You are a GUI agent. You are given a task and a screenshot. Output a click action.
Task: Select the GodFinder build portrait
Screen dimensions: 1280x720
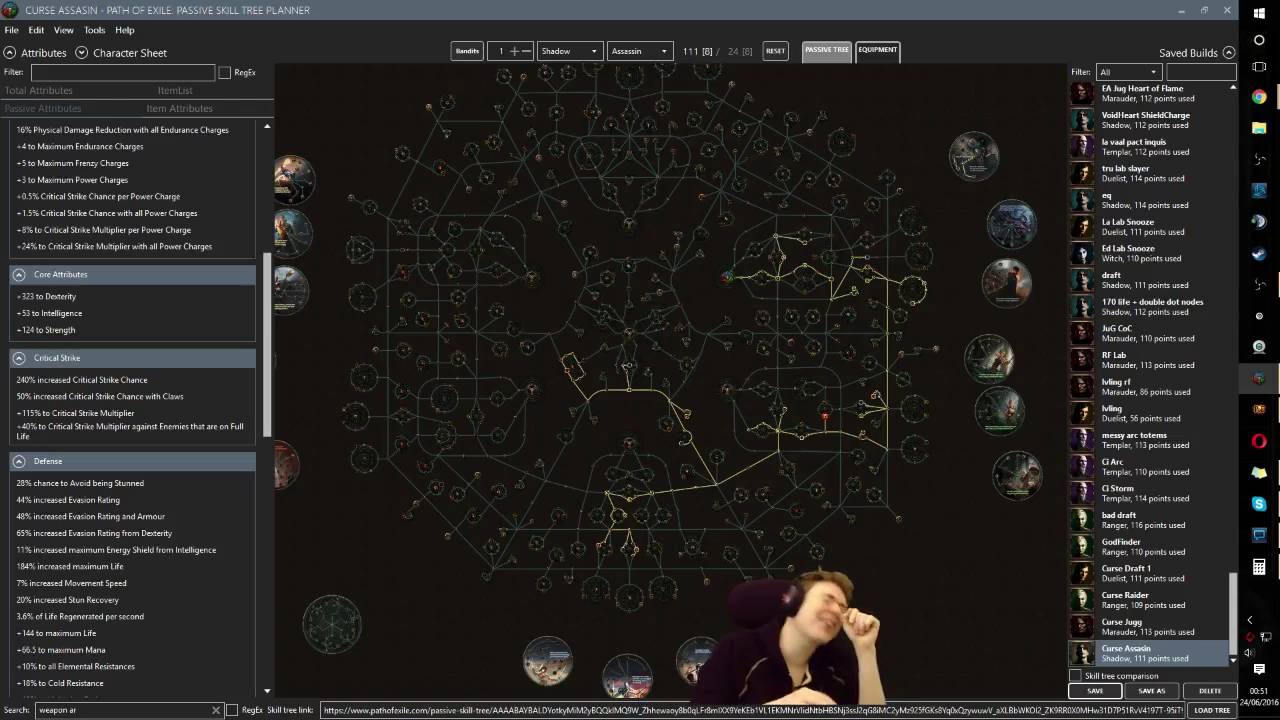click(1082, 547)
